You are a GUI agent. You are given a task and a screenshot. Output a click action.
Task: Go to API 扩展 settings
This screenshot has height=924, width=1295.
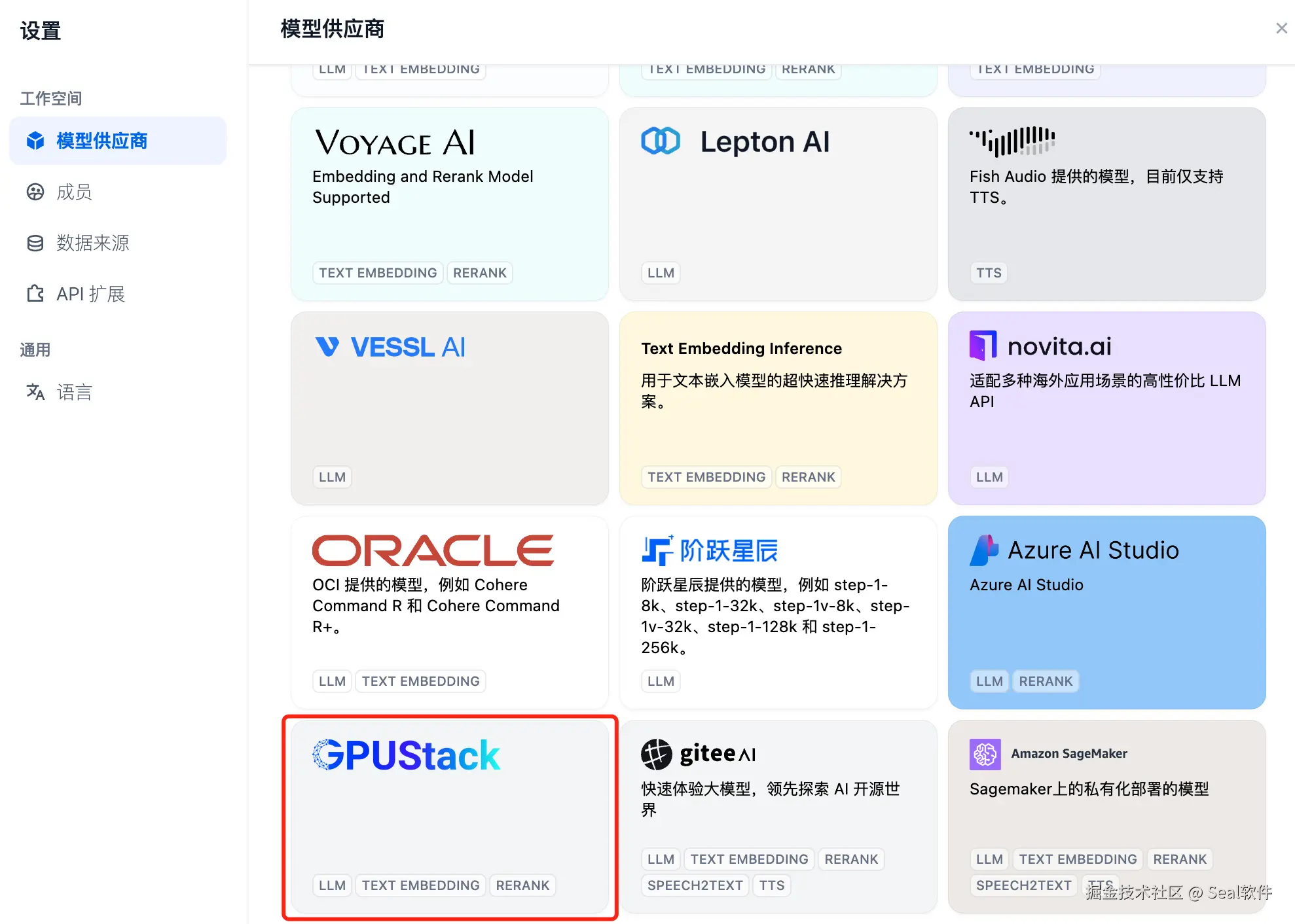(x=90, y=294)
